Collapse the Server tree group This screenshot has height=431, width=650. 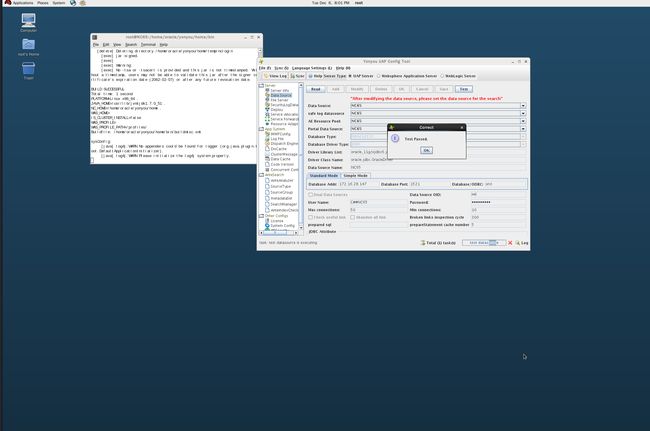[261, 86]
